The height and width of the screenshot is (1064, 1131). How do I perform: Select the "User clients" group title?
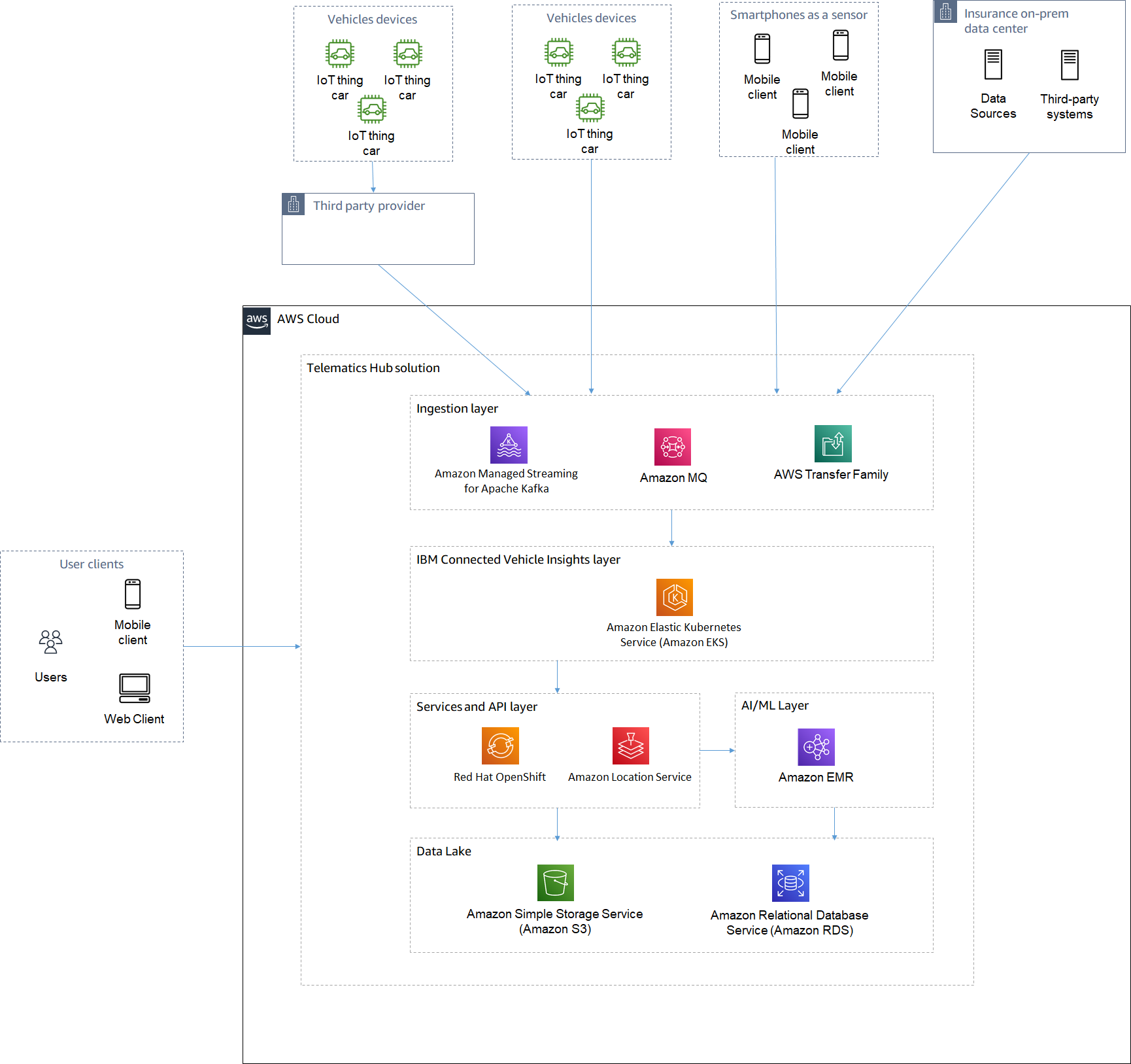(92, 564)
